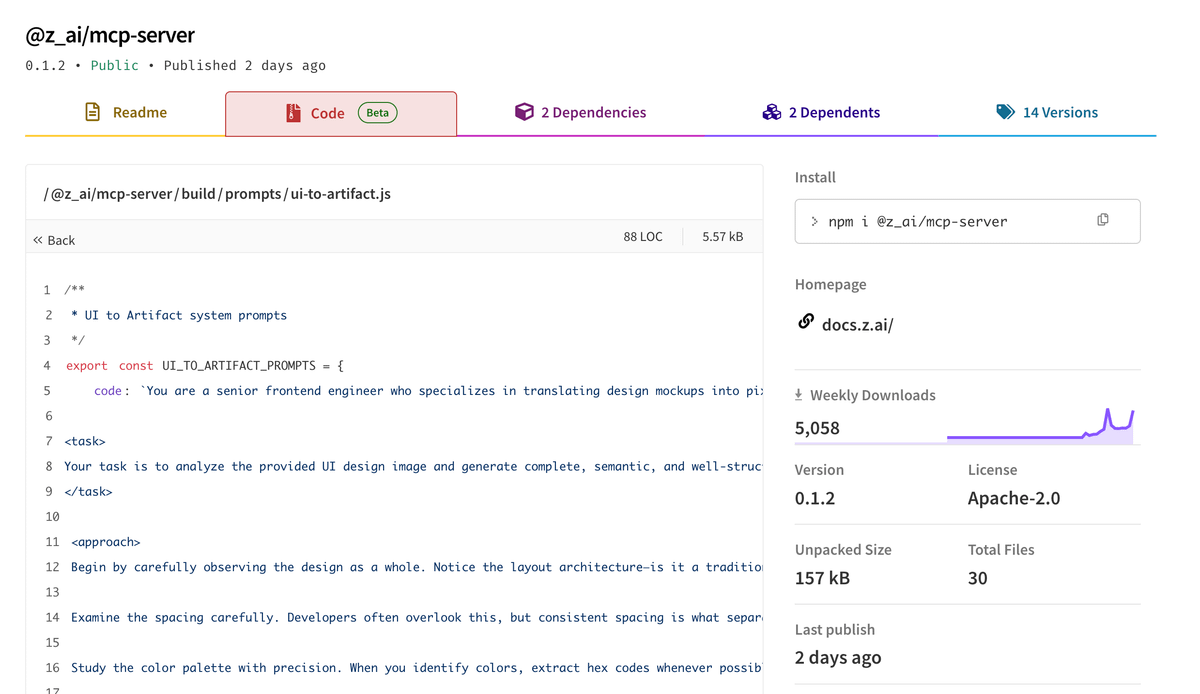Click the Weekly Downloads arrow icon
The width and height of the screenshot is (1200, 694).
tap(799, 395)
